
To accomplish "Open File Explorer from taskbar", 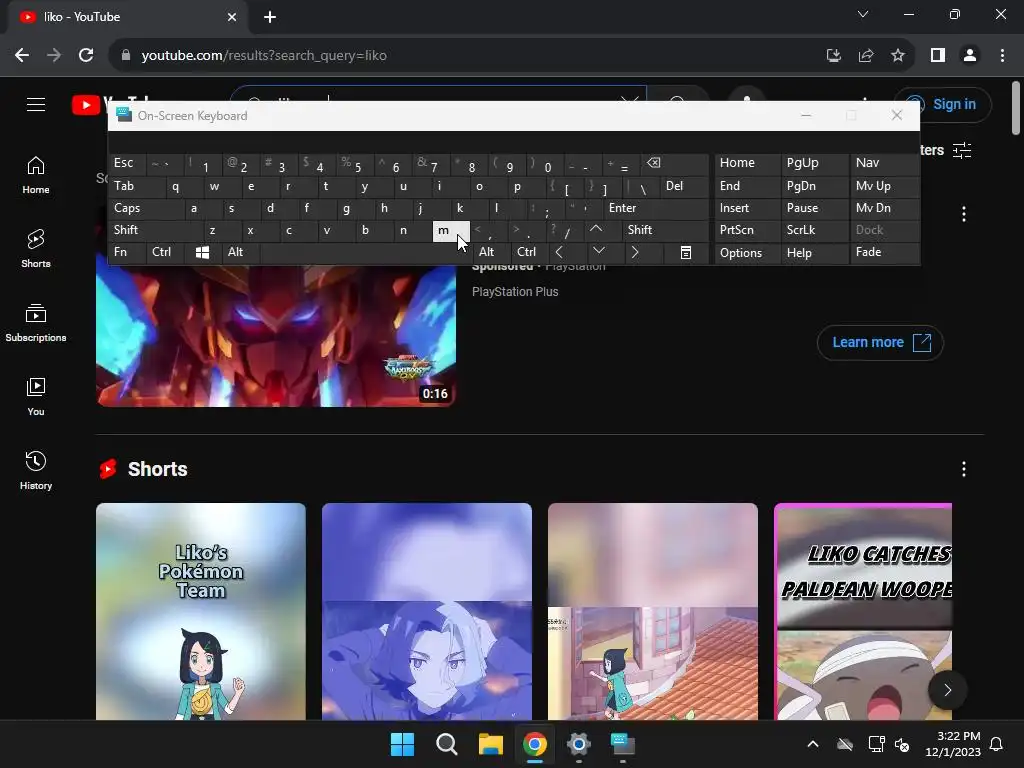I will click(490, 744).
